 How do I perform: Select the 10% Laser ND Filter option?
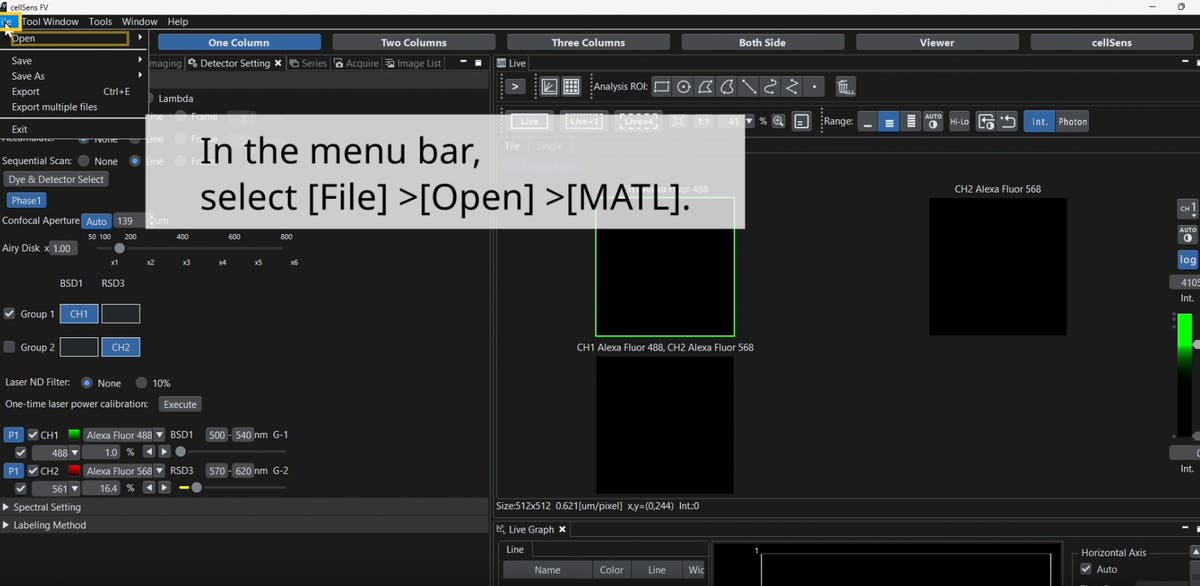tap(141, 383)
